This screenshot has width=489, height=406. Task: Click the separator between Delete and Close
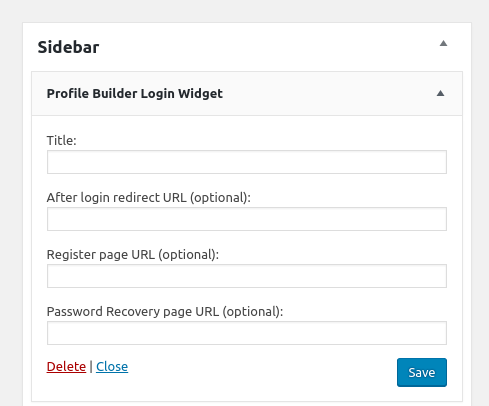(x=91, y=367)
